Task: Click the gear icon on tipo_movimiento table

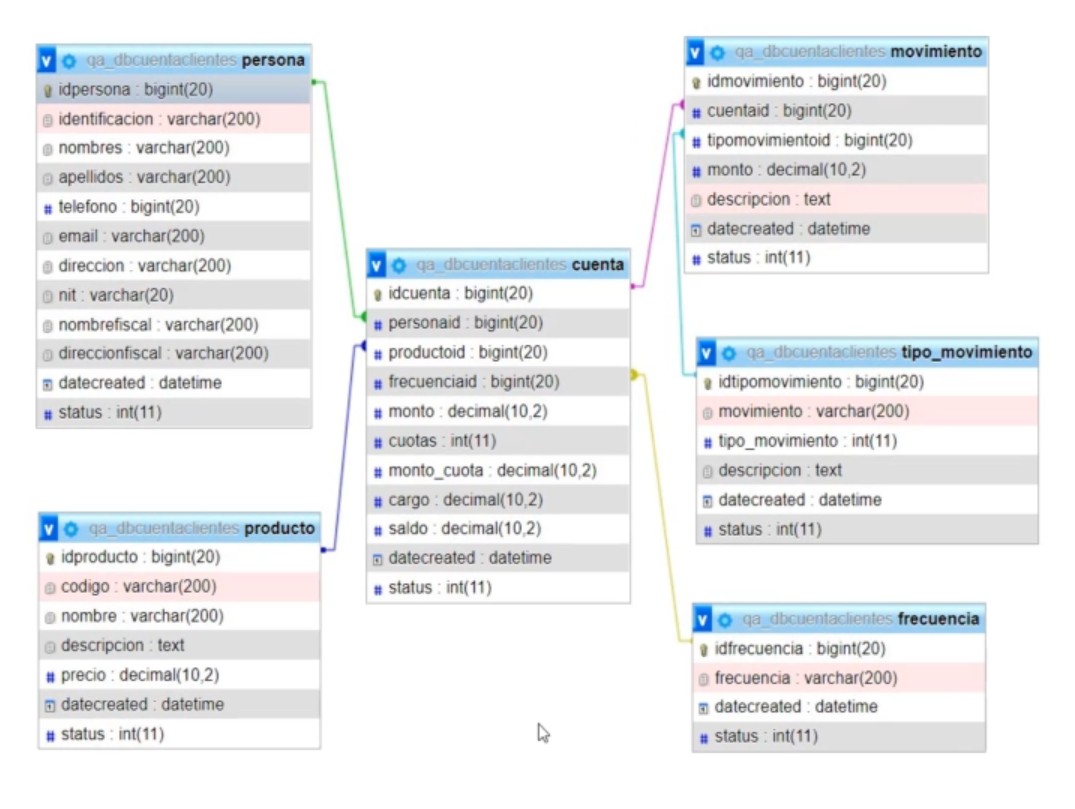Action: [x=729, y=353]
